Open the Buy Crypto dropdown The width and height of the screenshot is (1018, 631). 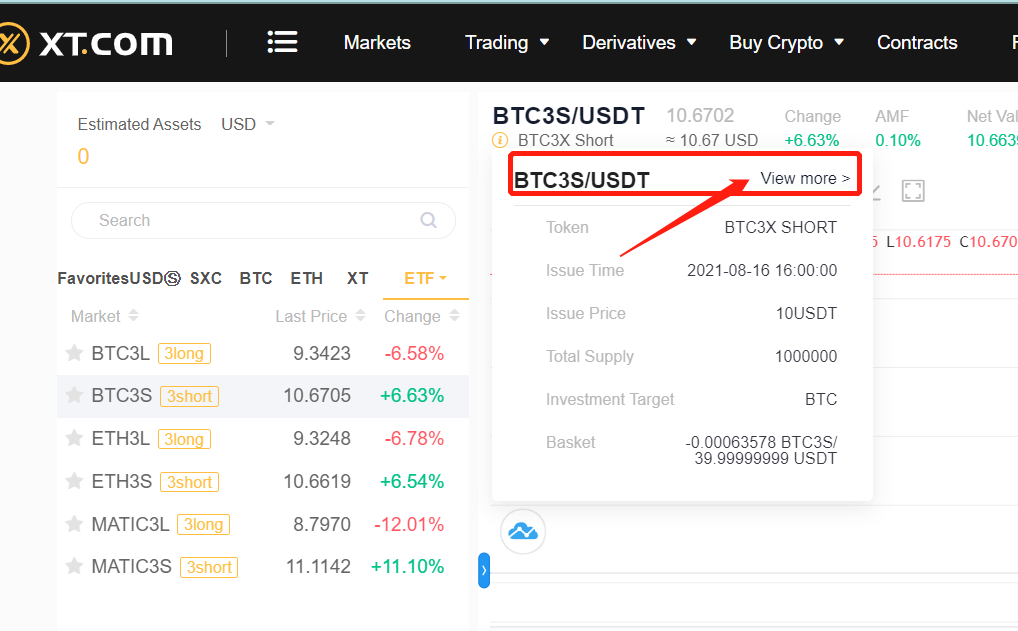click(787, 43)
